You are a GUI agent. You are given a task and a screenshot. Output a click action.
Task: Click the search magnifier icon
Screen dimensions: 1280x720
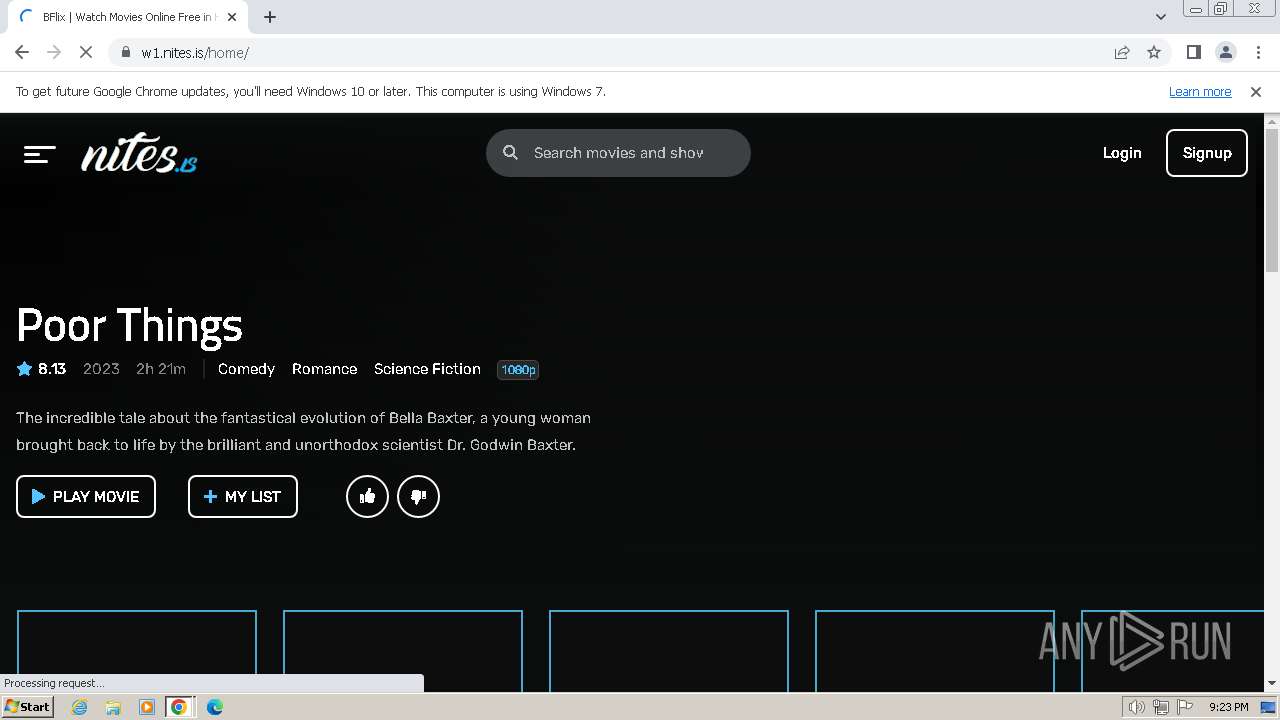[510, 153]
